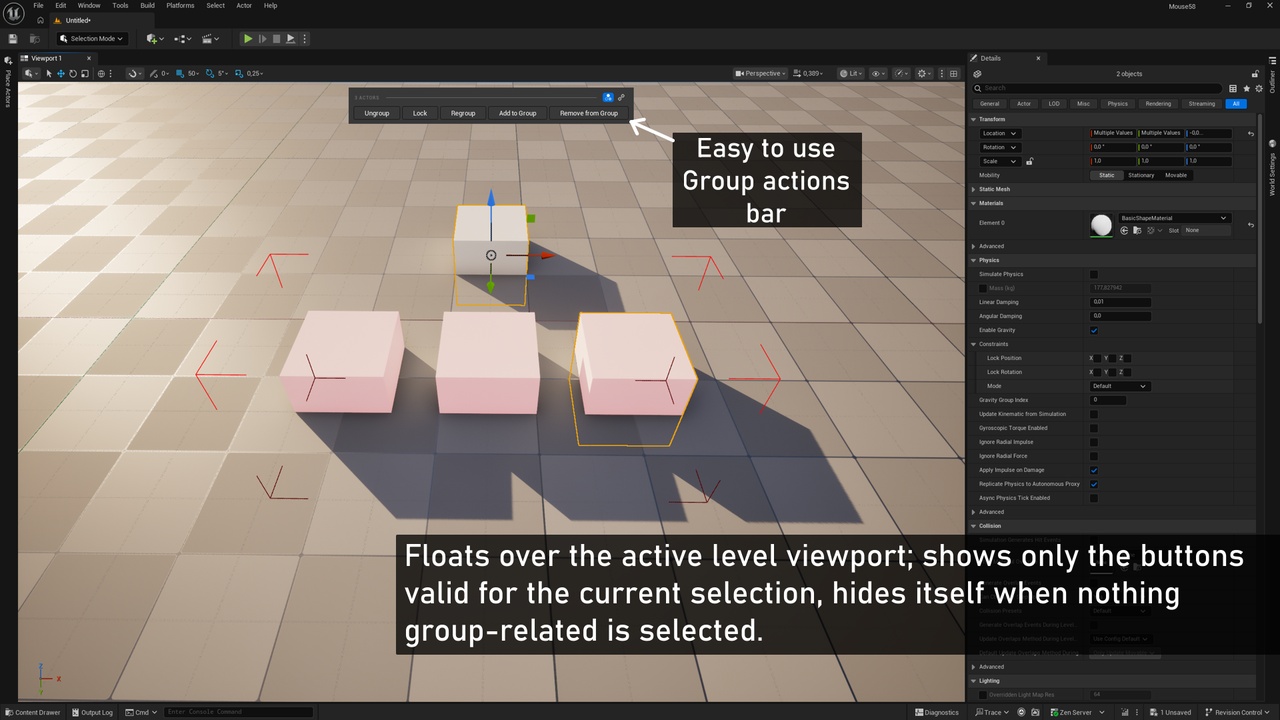Viewport: 1280px width, 720px height.
Task: Check Gyroscopic Torque Enabled
Action: pyautogui.click(x=1094, y=428)
